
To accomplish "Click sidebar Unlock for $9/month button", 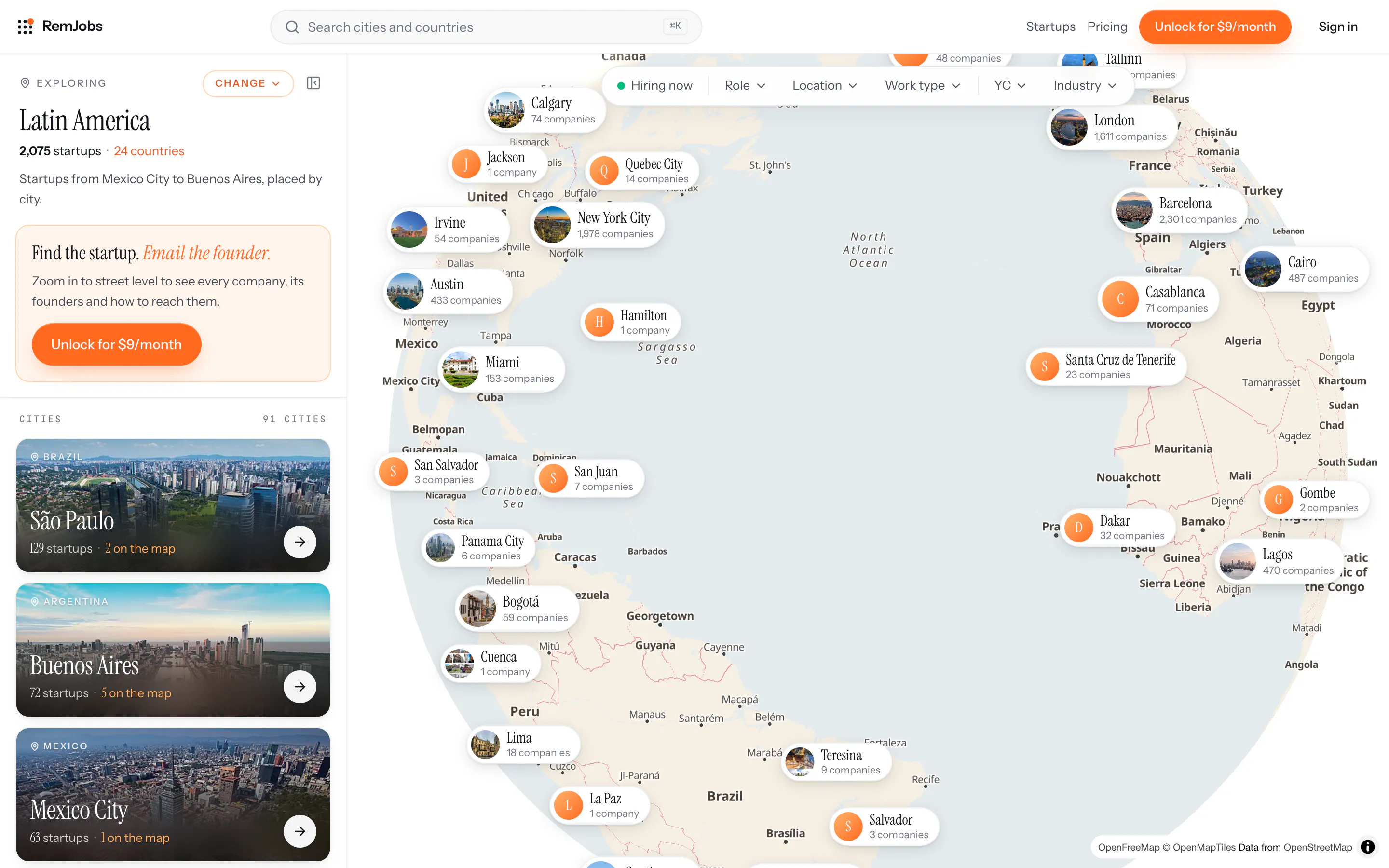I will [x=117, y=344].
